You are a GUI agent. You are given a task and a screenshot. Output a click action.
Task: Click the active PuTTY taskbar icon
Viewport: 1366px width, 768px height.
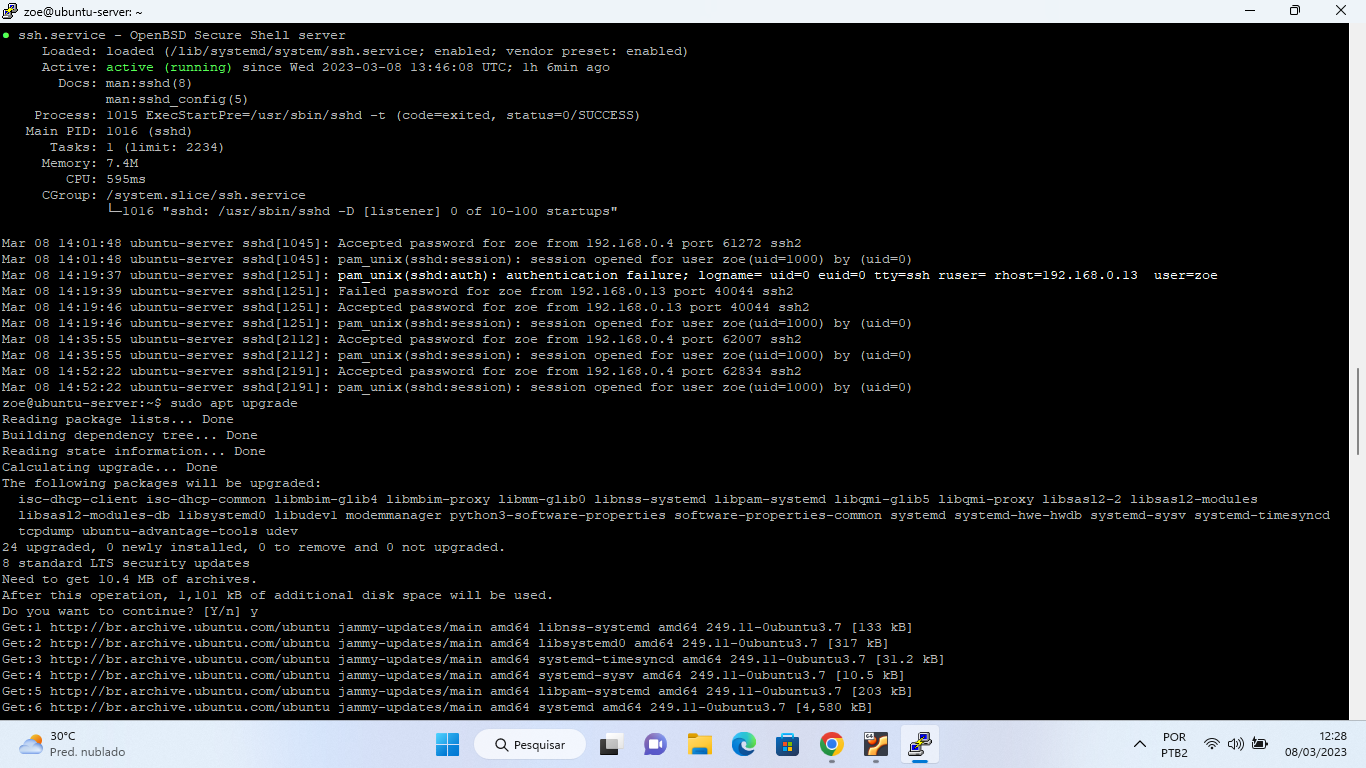(x=920, y=745)
